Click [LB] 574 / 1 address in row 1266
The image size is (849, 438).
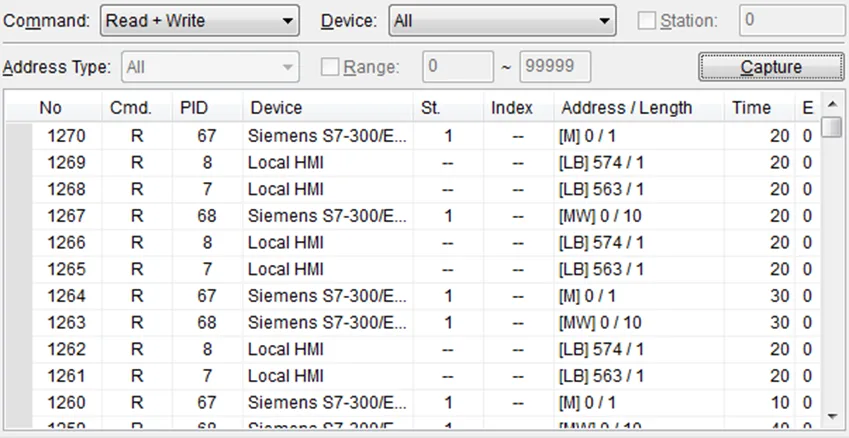(x=601, y=243)
